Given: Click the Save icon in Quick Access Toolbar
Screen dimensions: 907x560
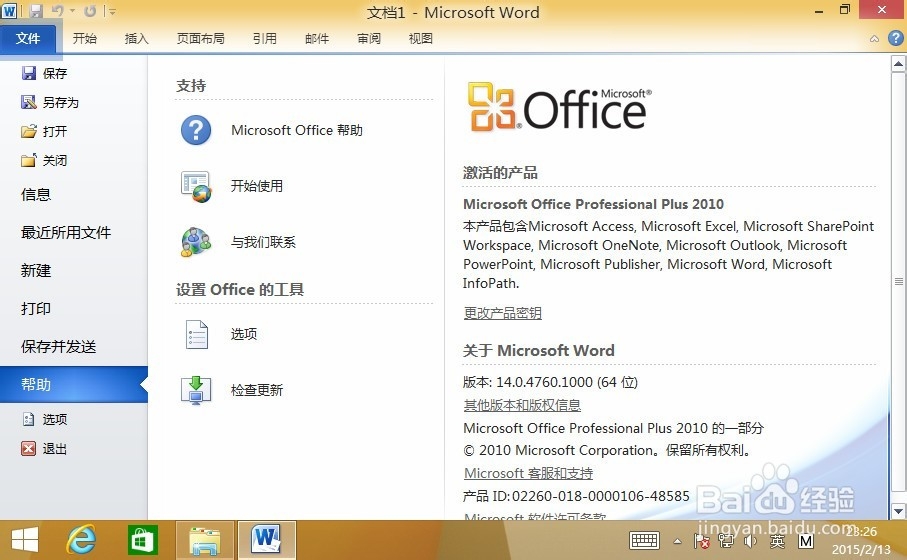Looking at the screenshot, I should click(x=36, y=10).
